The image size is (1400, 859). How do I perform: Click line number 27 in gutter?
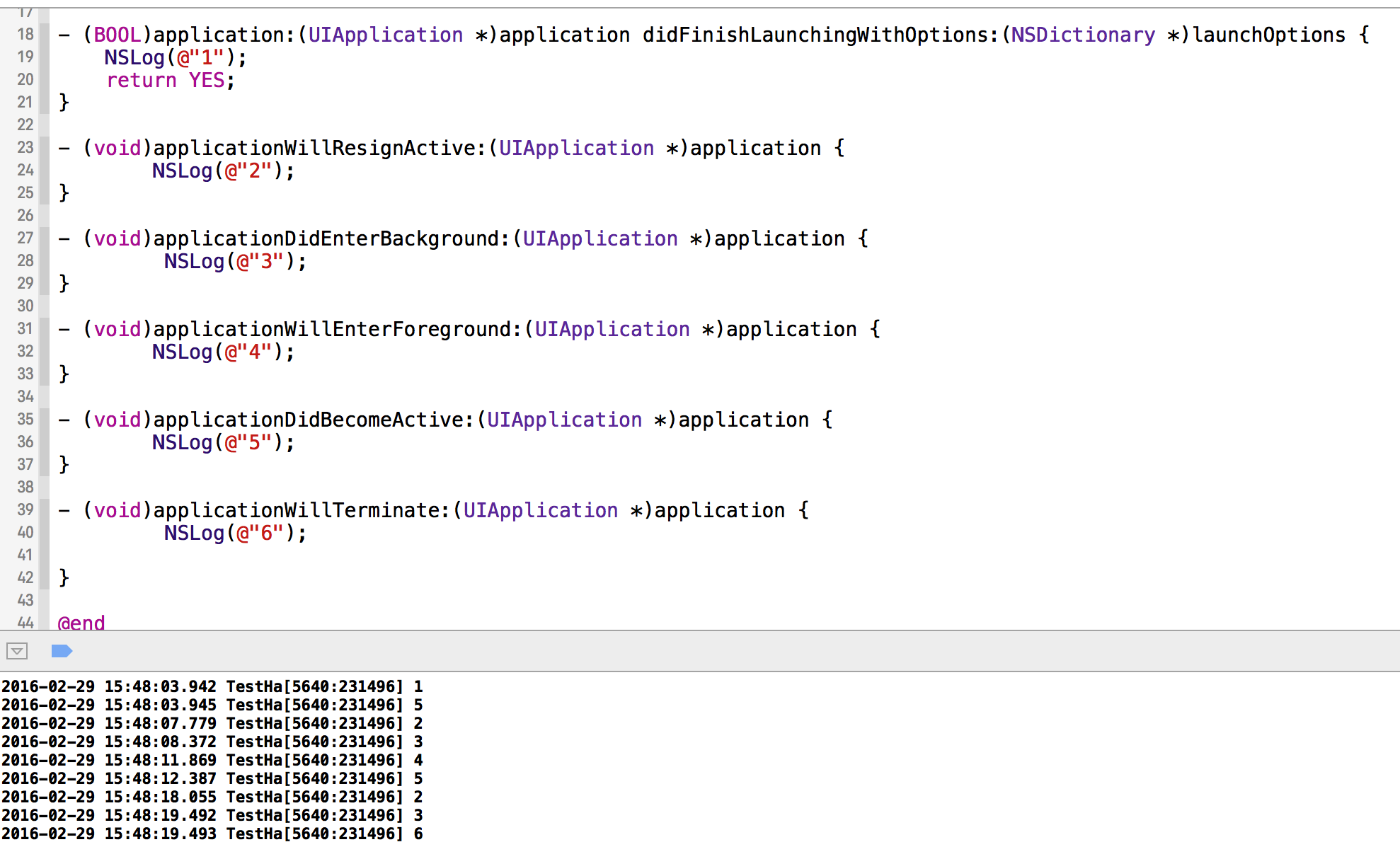click(25, 238)
